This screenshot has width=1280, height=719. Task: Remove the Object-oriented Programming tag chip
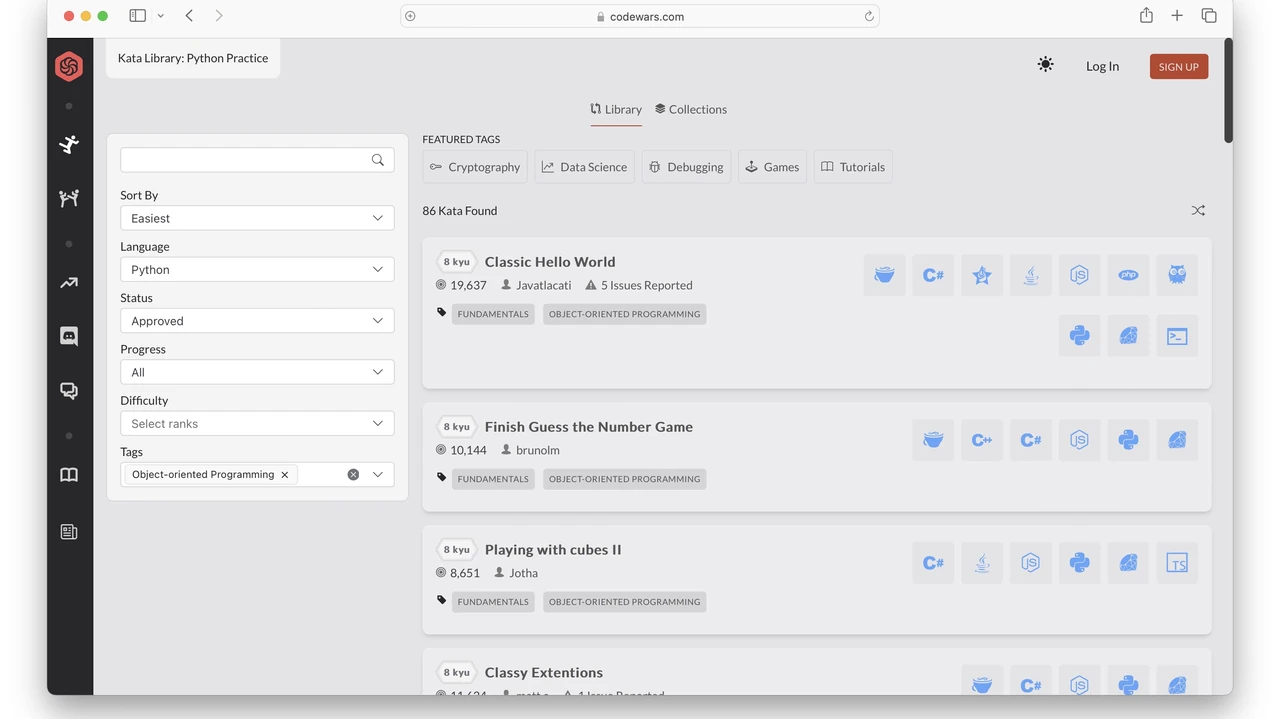point(285,475)
